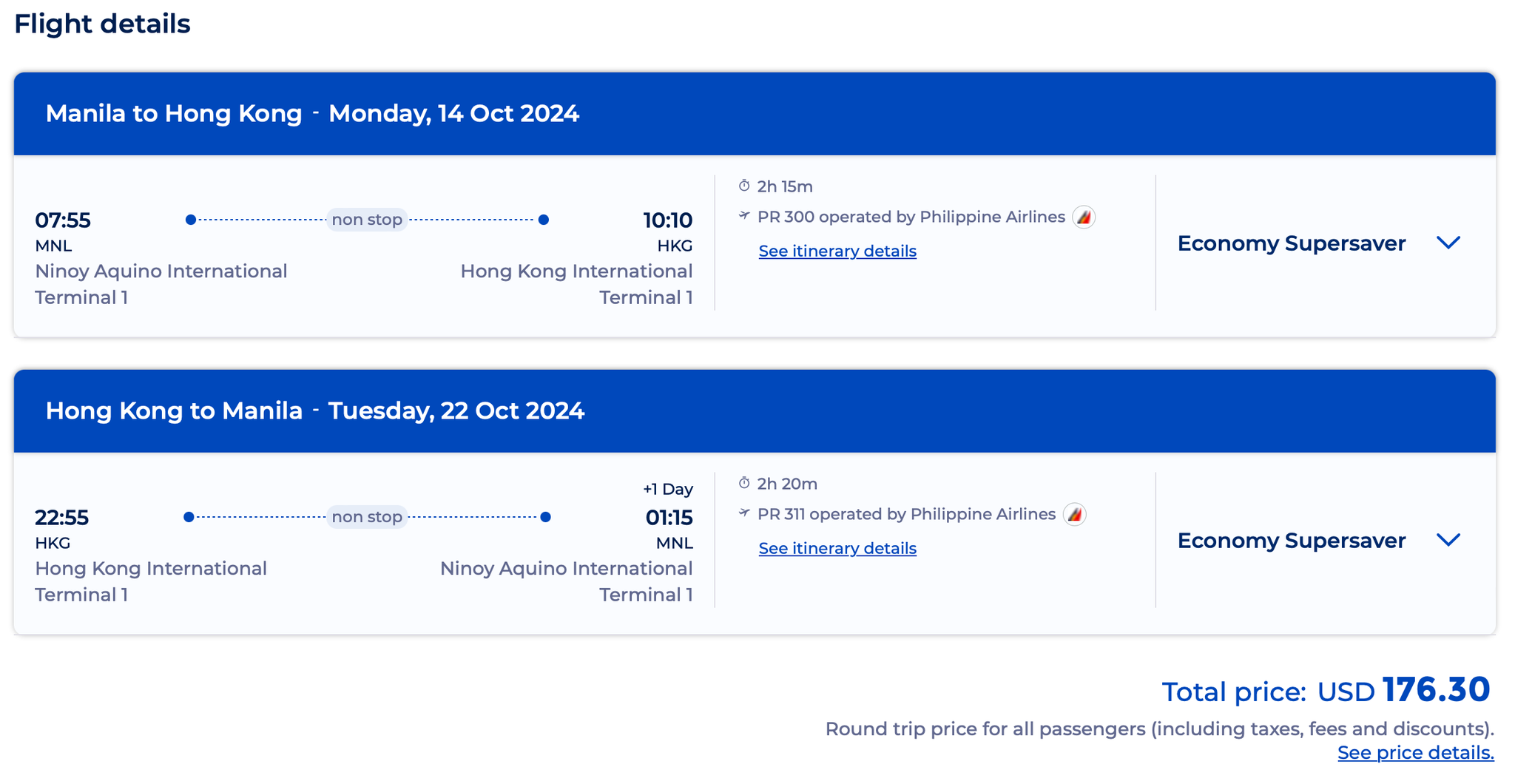1515x784 pixels.
Task: Expand outbound Economy Supersaver chevron
Action: pyautogui.click(x=1448, y=243)
